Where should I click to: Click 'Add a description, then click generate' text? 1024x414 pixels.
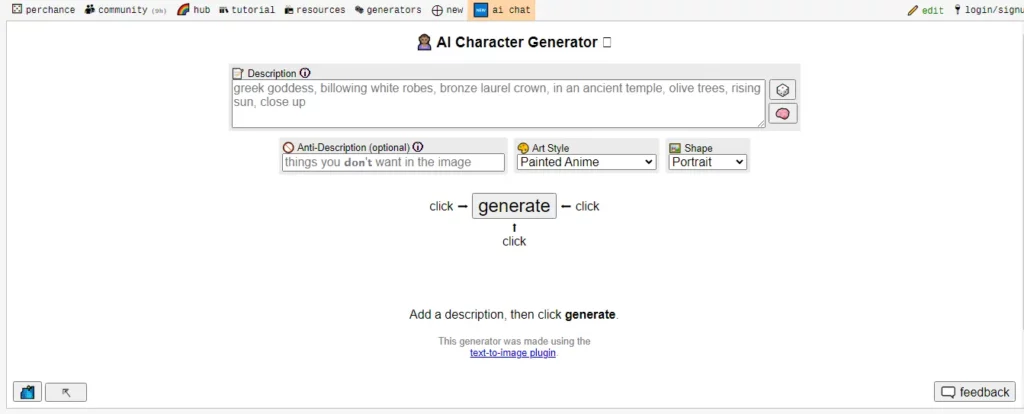[513, 314]
